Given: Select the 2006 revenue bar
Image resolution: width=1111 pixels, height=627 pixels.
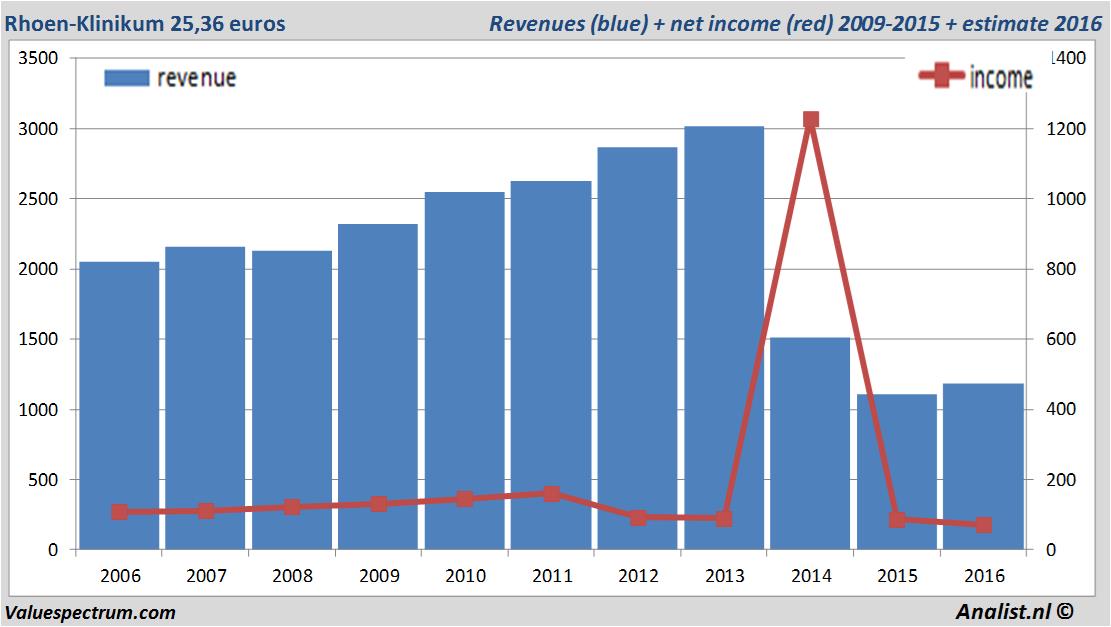Looking at the screenshot, I should coord(119,406).
